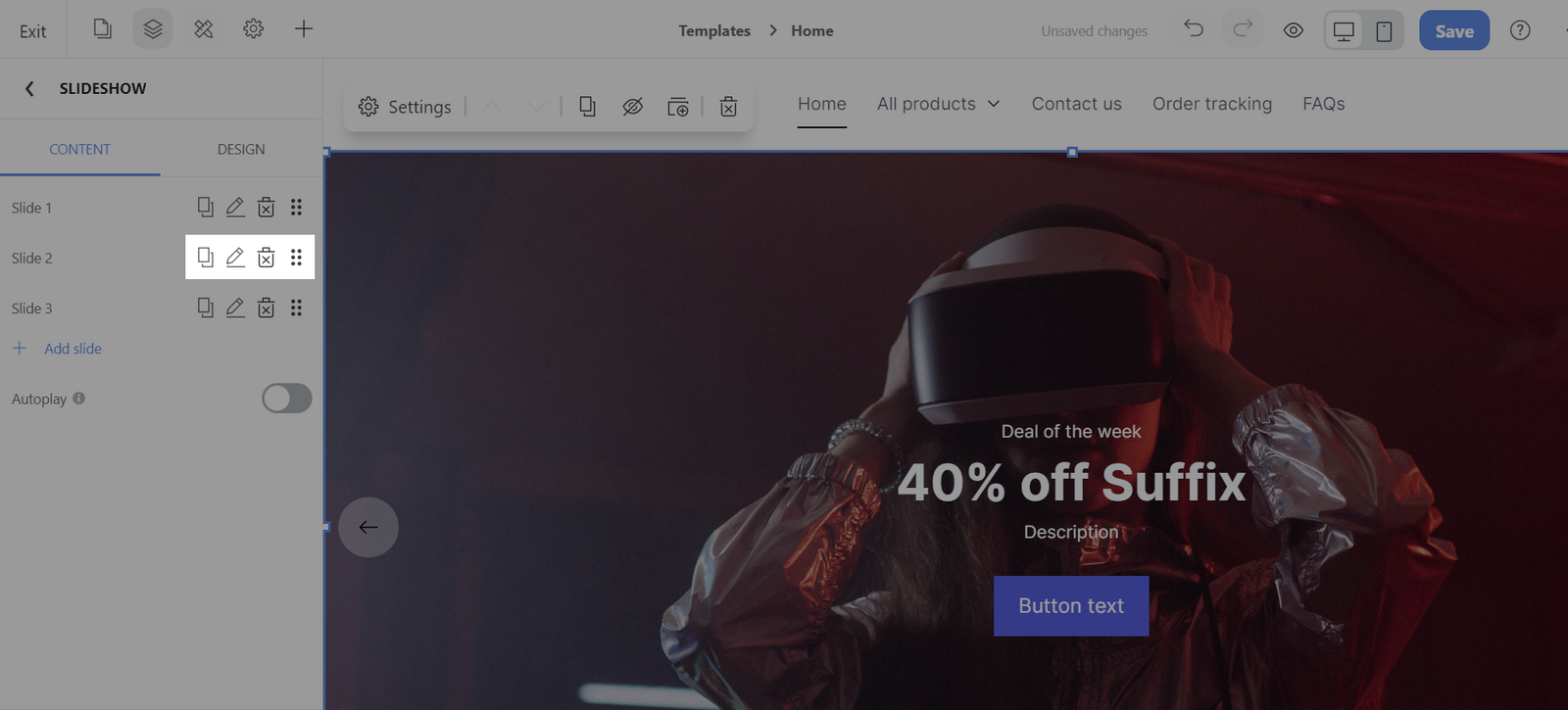Viewport: 1568px width, 710px height.
Task: Click Exit in the top left
Action: pyautogui.click(x=32, y=31)
